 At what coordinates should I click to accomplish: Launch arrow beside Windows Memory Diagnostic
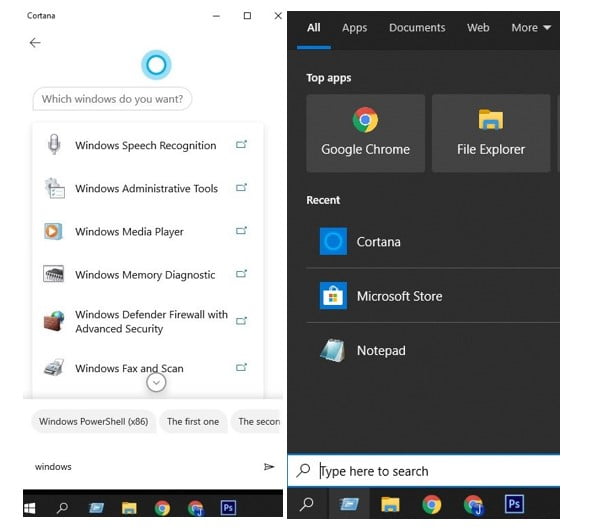(241, 274)
